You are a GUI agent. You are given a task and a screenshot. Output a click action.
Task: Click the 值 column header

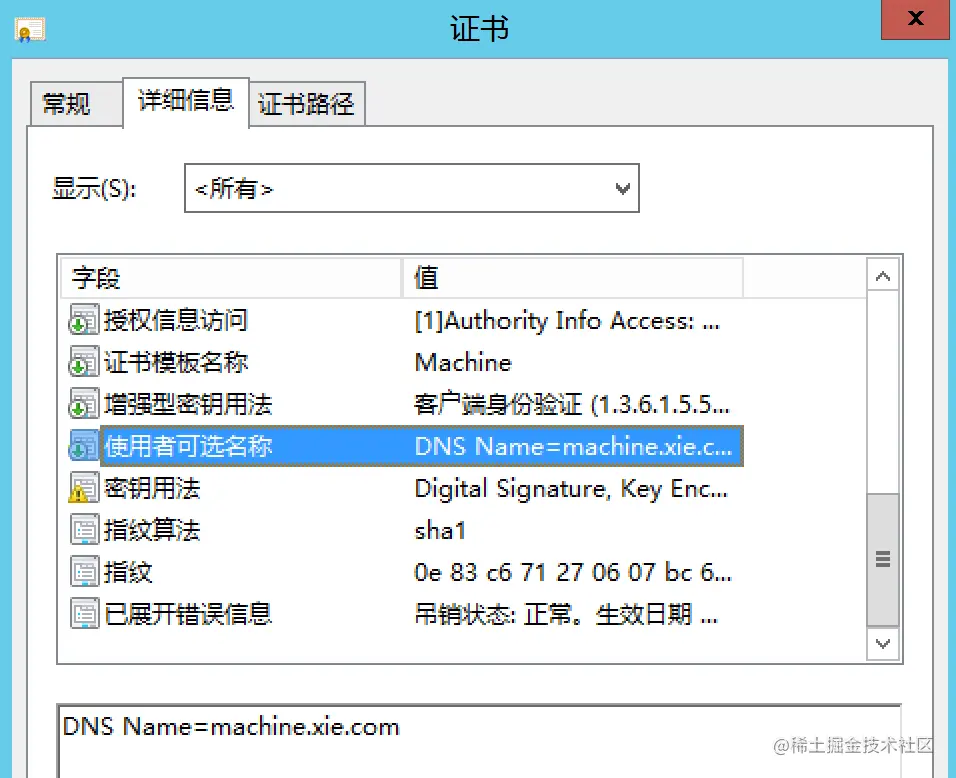pyautogui.click(x=573, y=278)
